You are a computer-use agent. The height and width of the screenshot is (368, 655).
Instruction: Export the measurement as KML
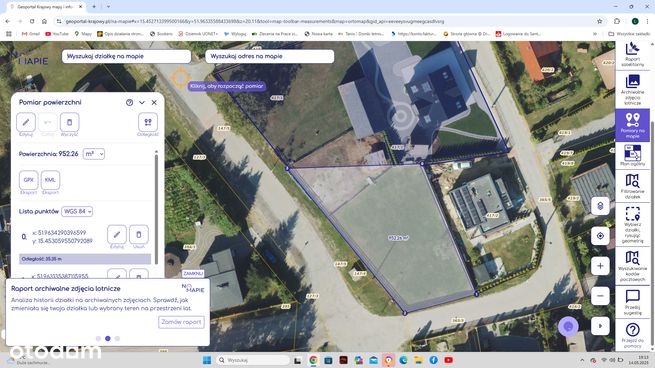coord(50,180)
